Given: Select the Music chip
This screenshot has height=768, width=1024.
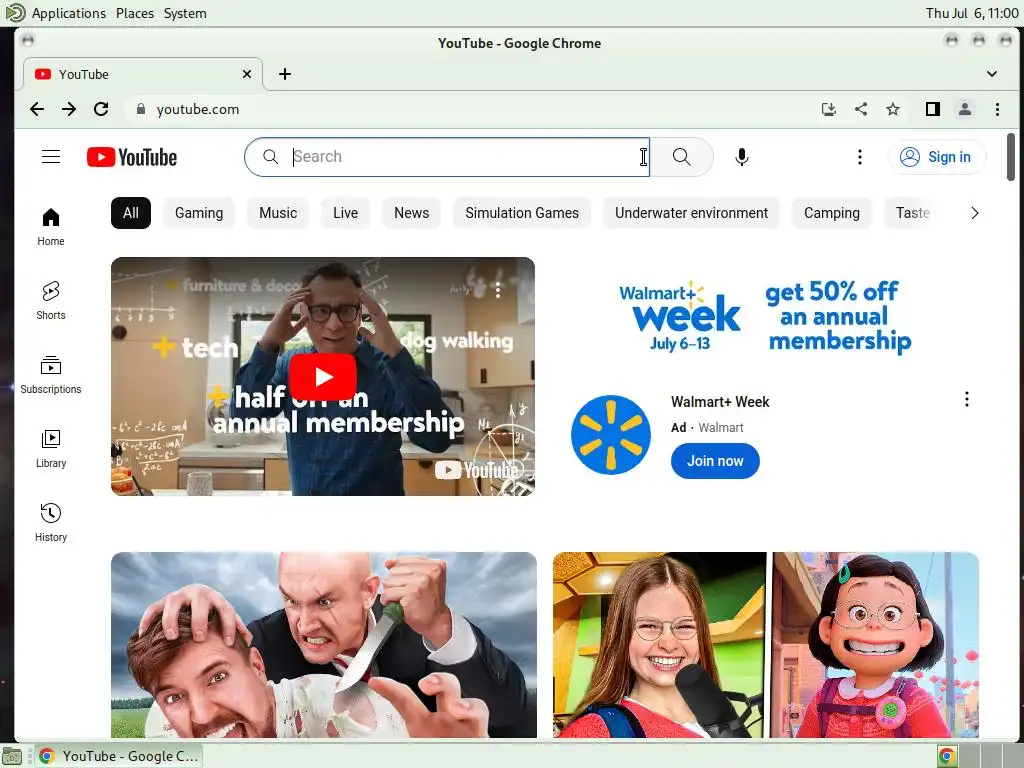Looking at the screenshot, I should coord(278,213).
